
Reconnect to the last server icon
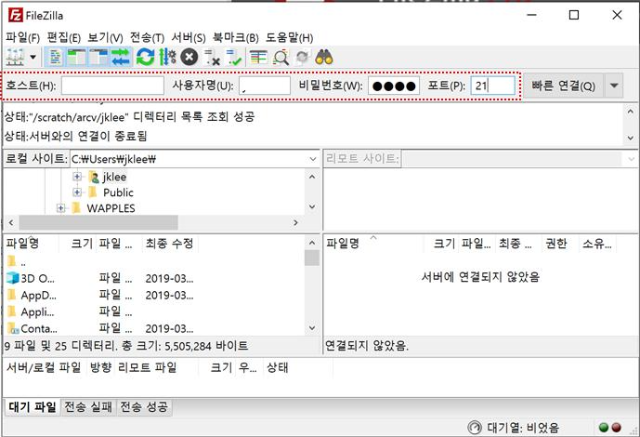(x=234, y=57)
